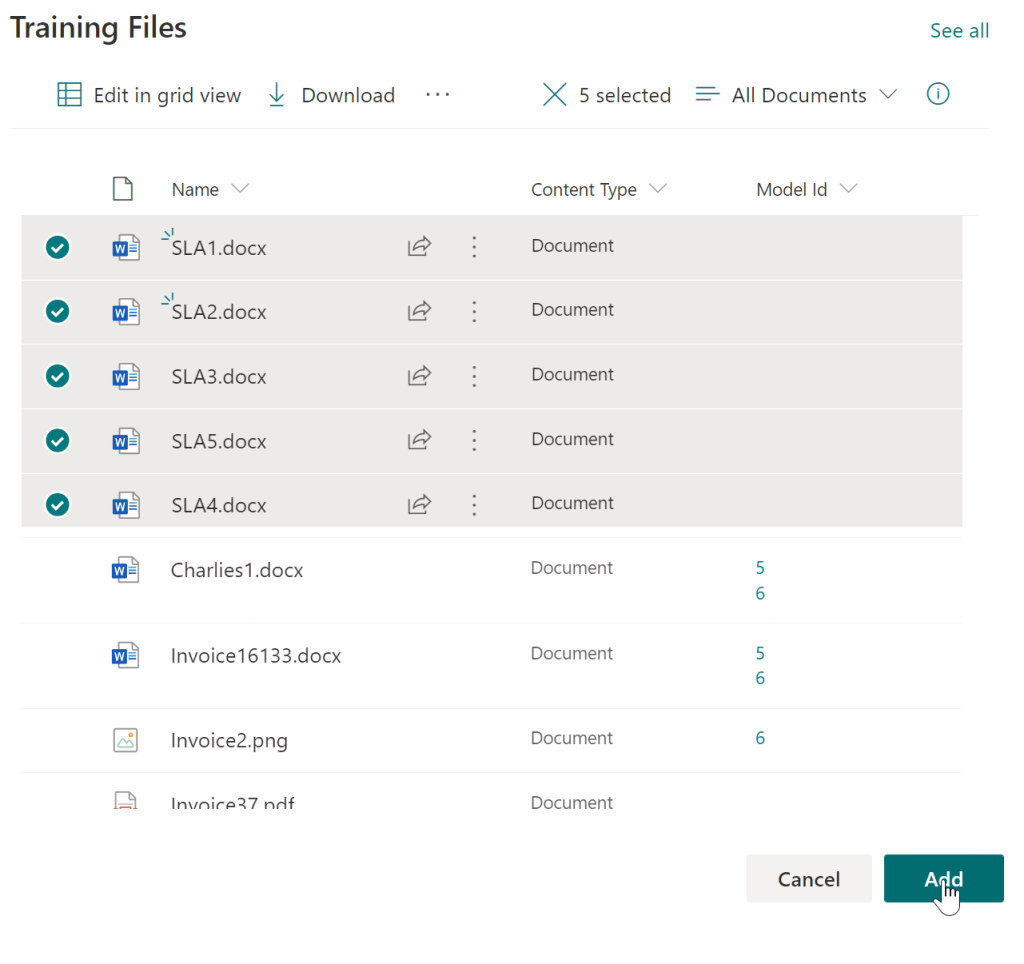Viewport: 1024px width, 964px height.
Task: Select the Invoice2.png file row
Action: [x=229, y=741]
